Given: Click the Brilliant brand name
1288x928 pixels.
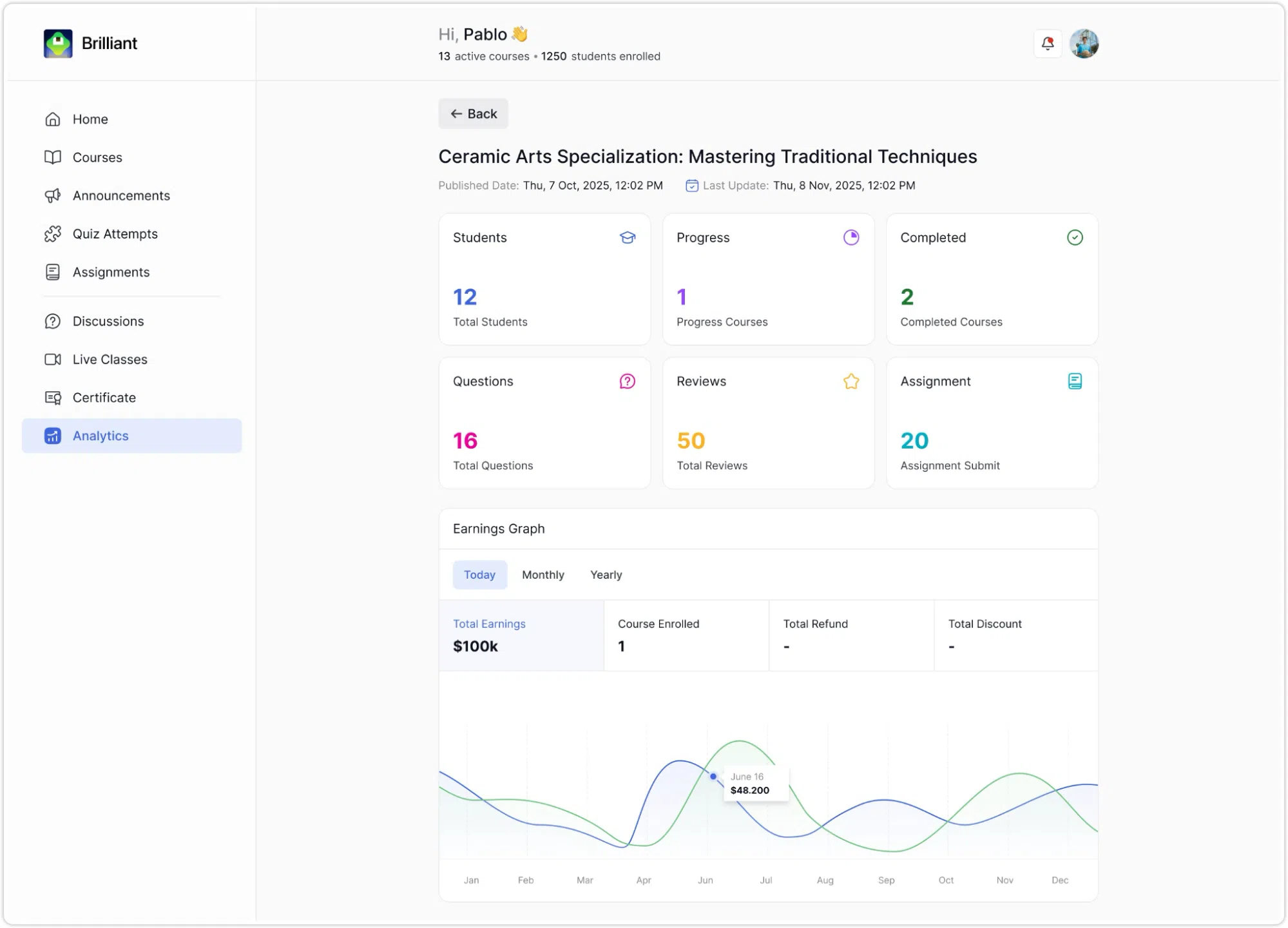Looking at the screenshot, I should [110, 43].
